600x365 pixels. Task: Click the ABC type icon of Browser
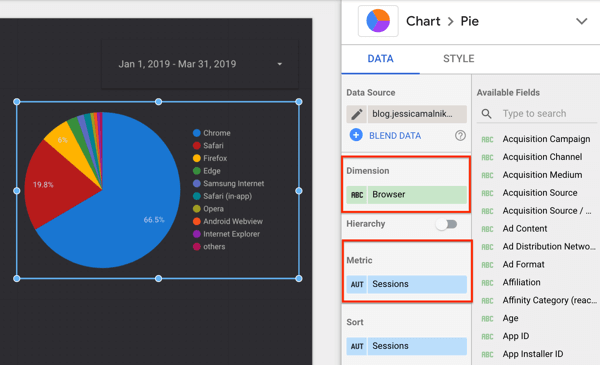click(x=357, y=195)
